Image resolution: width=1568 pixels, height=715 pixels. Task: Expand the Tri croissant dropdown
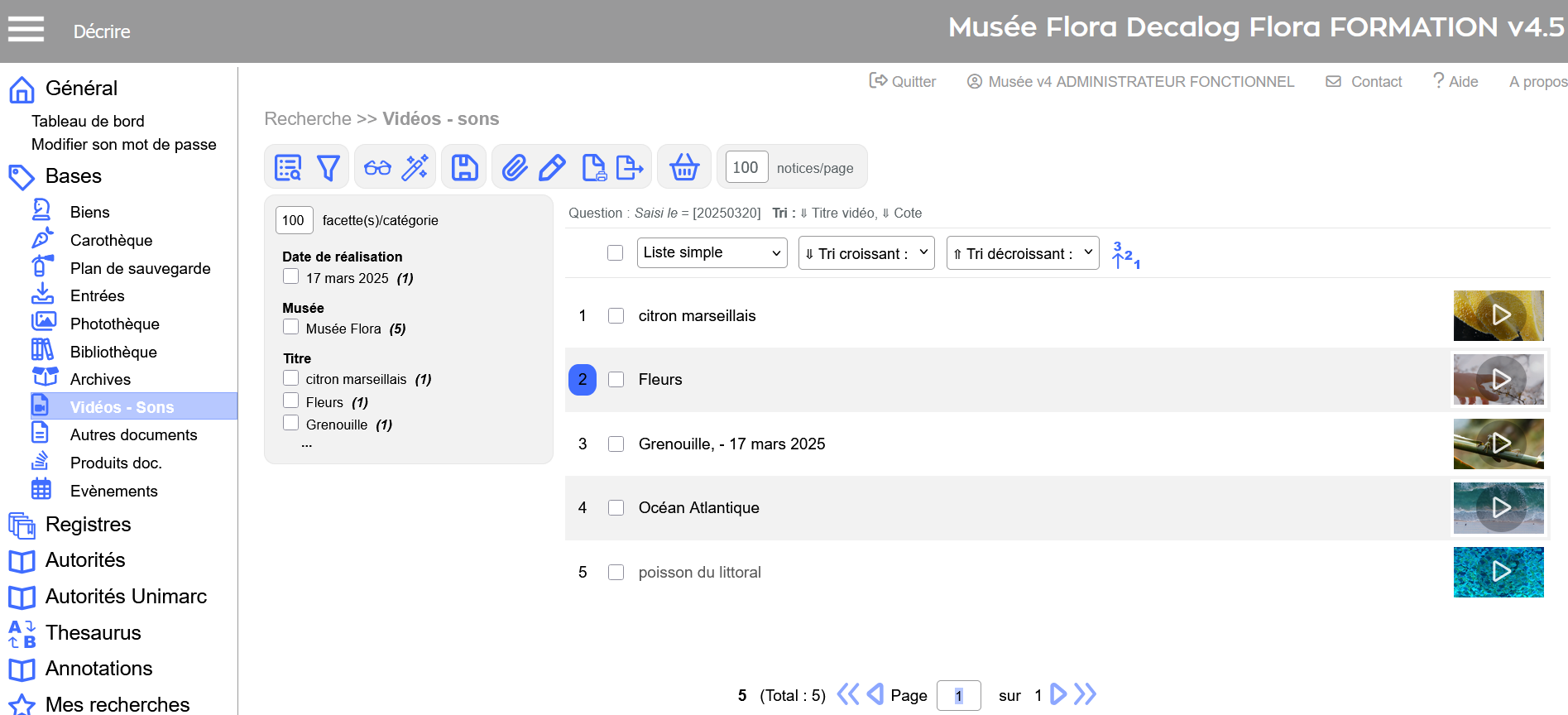[866, 253]
